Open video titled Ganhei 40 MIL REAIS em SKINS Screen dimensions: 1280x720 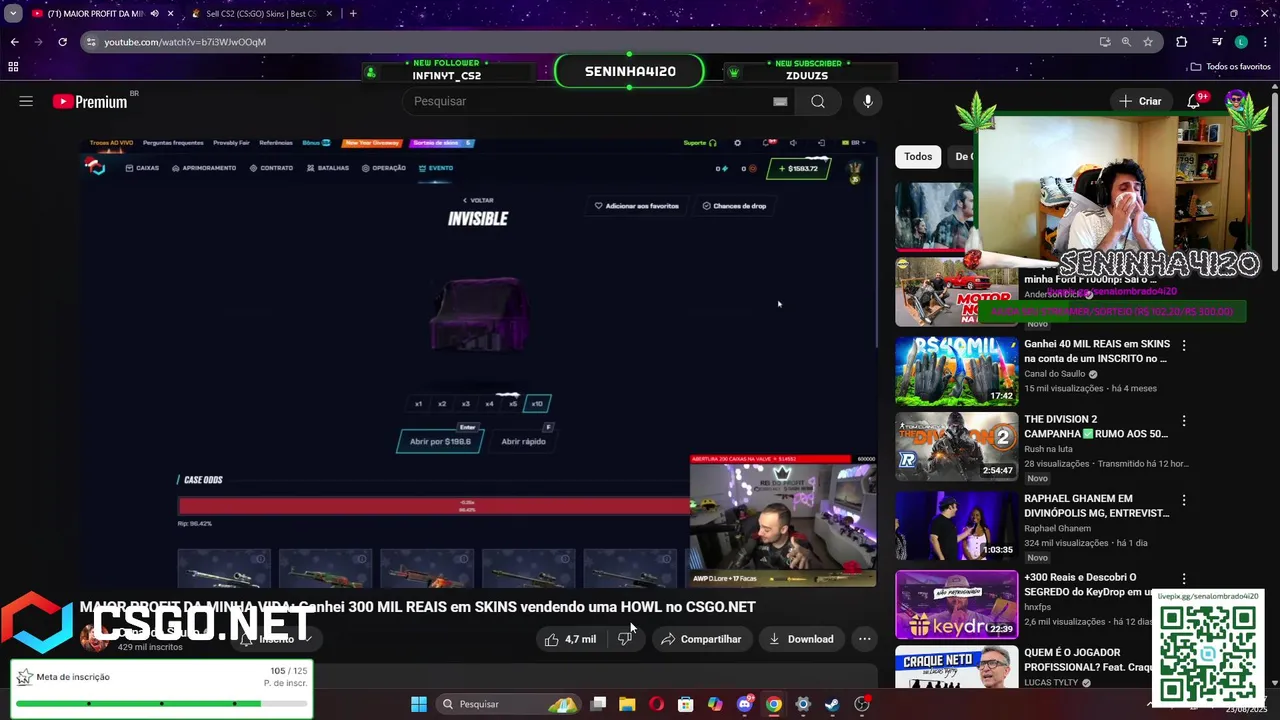1097,351
